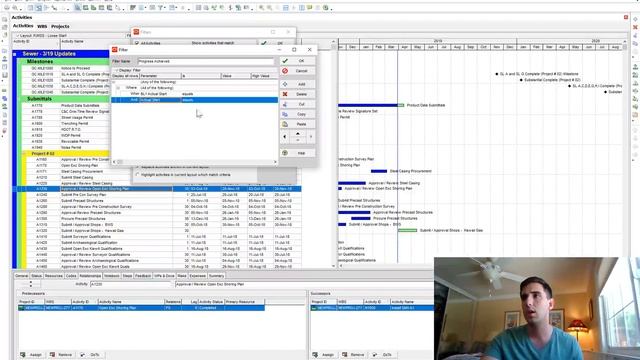Open the General details tab
The width and height of the screenshot is (640, 360).
pos(22,276)
